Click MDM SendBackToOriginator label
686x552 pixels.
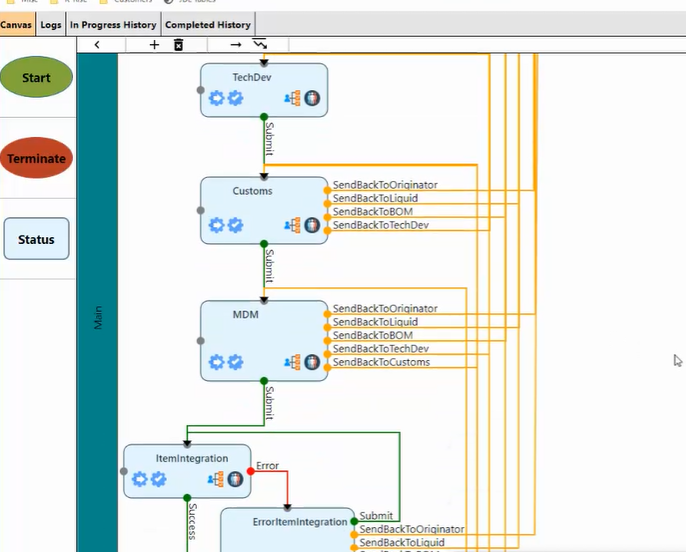(x=385, y=309)
